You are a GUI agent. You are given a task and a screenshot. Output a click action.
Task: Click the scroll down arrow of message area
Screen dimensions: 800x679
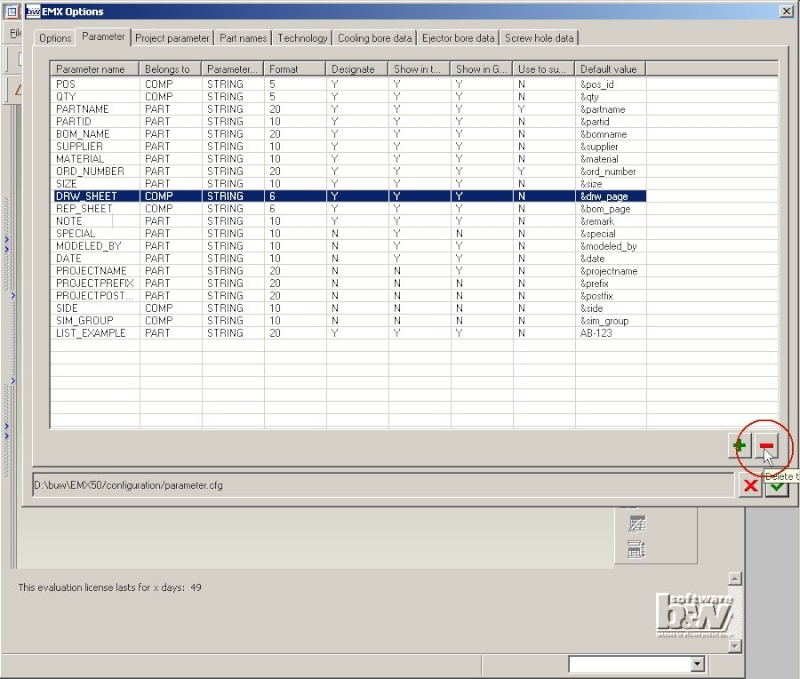(x=735, y=646)
